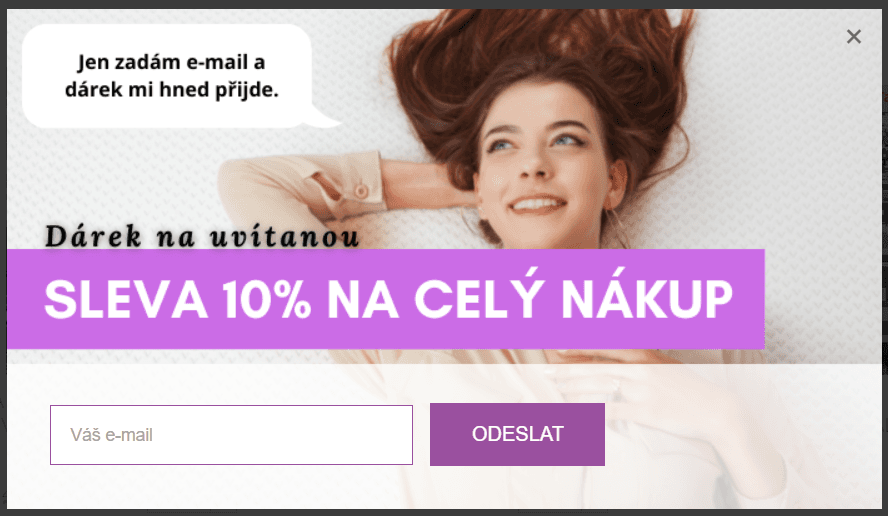Screen dimensions: 888x516
Task: Click the button on woman's sleeve cuff
Action: [x=361, y=191]
